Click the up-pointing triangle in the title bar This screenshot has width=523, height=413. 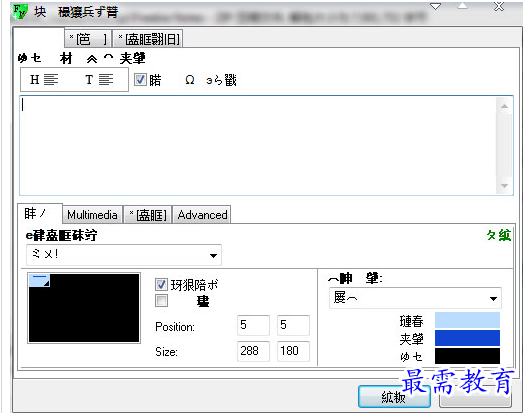coord(462,6)
